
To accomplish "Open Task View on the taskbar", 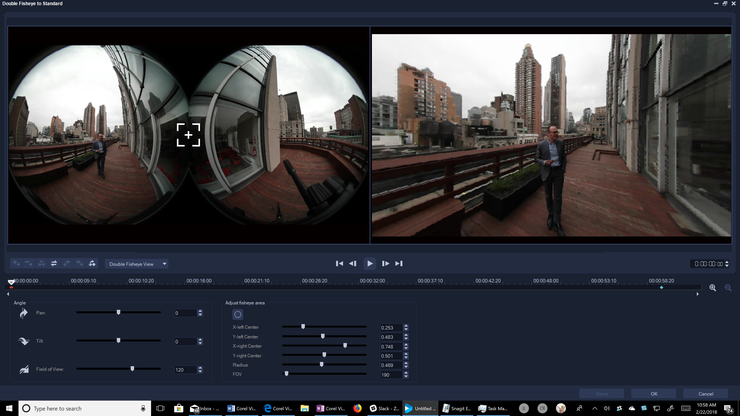I will 160,408.
